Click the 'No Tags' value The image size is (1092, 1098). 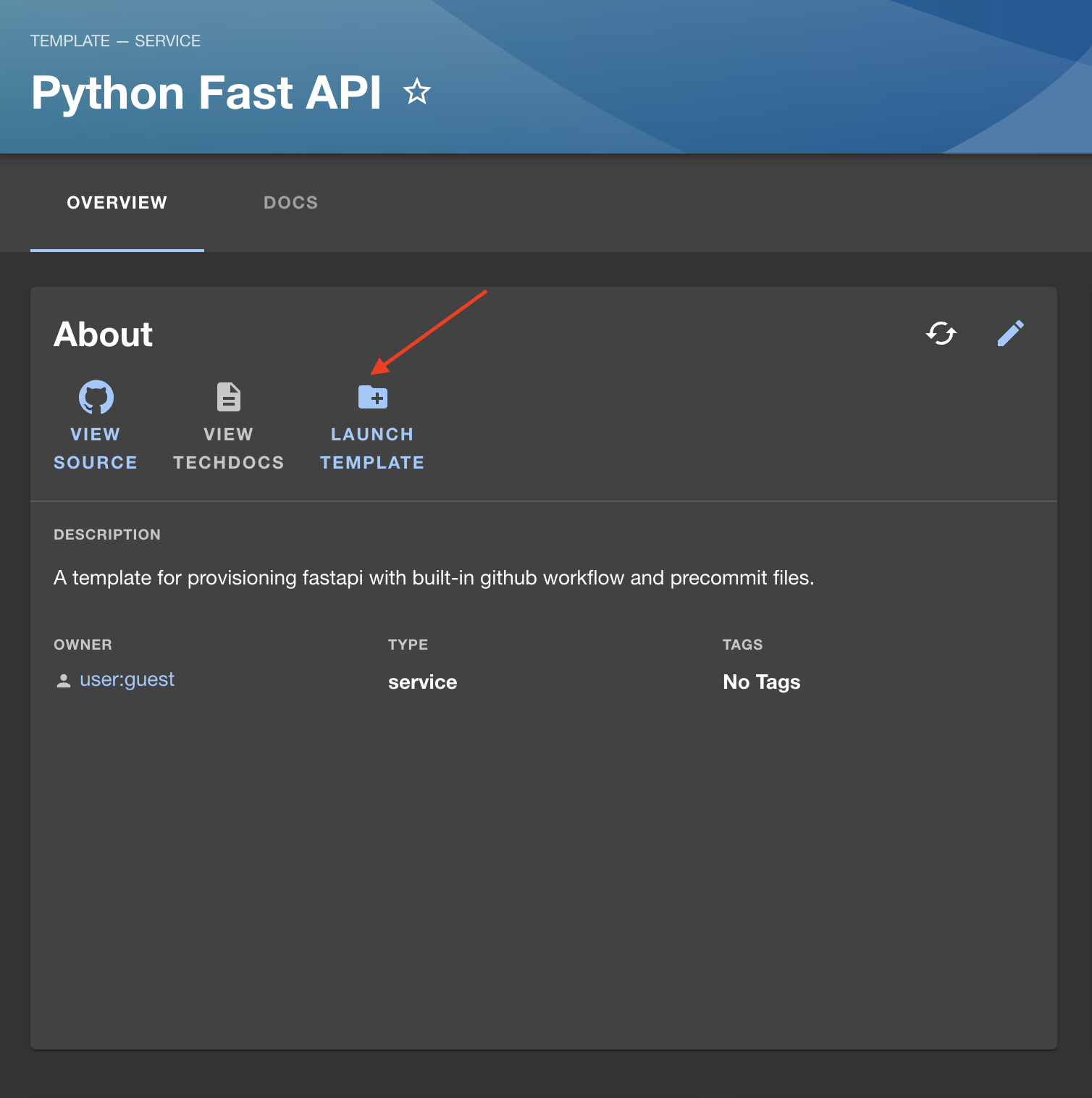[761, 682]
